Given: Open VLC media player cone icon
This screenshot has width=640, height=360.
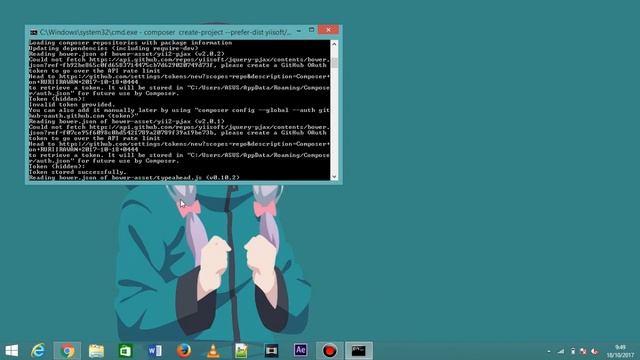Looking at the screenshot, I should (x=213, y=351).
